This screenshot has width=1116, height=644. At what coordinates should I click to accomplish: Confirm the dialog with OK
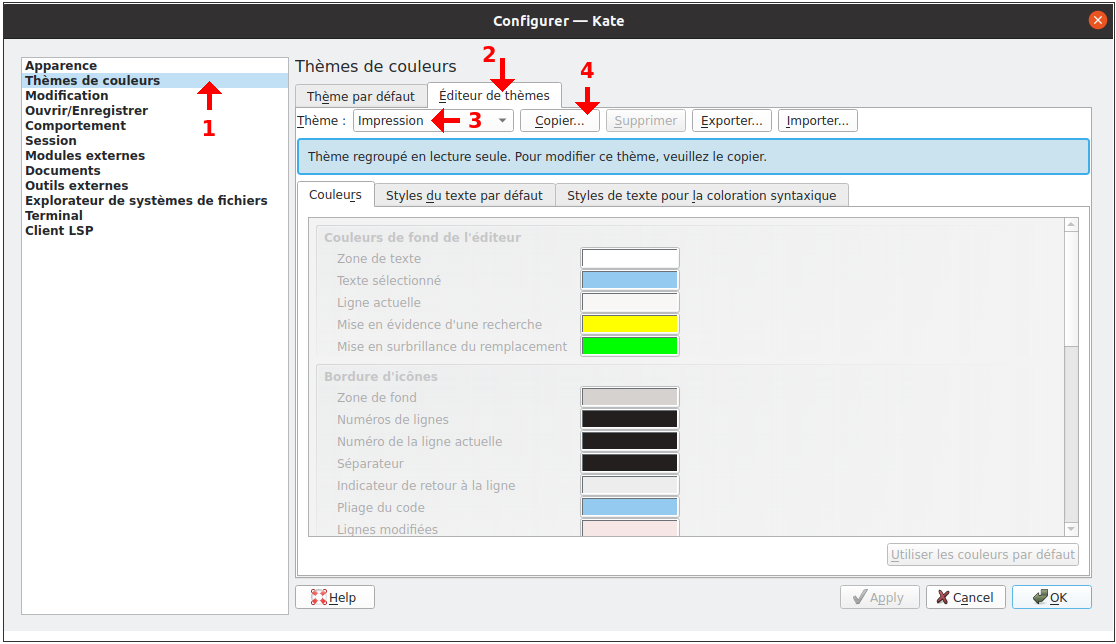tap(1052, 597)
